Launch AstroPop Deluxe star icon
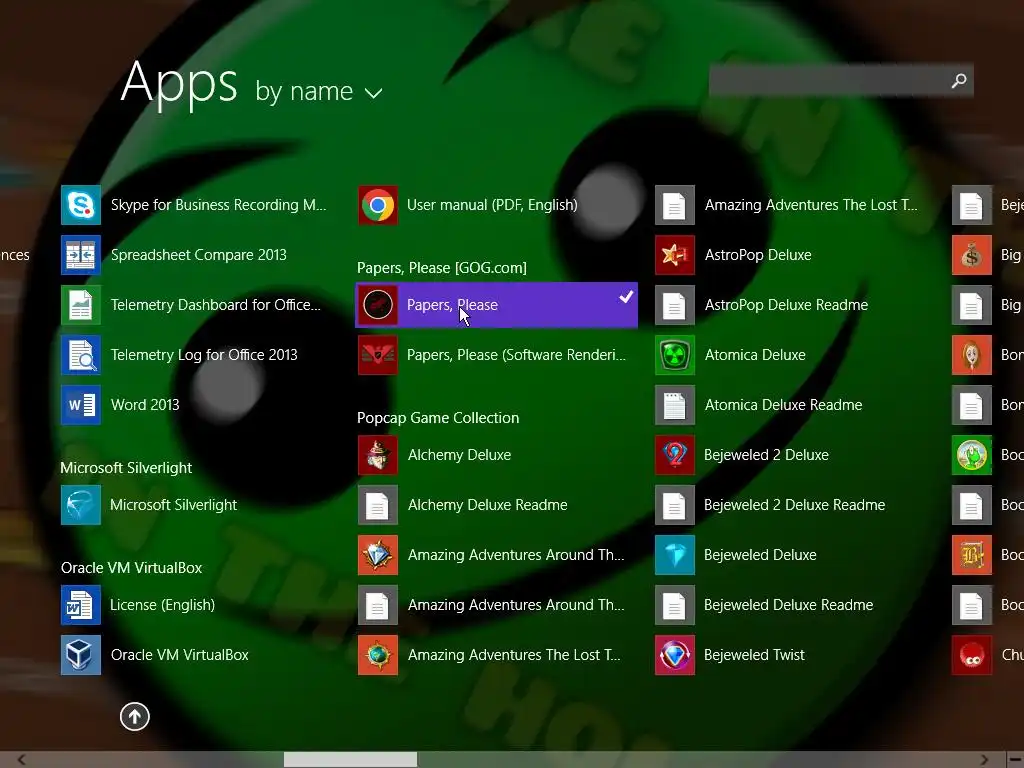Screen dimensions: 1024x768 tap(675, 255)
